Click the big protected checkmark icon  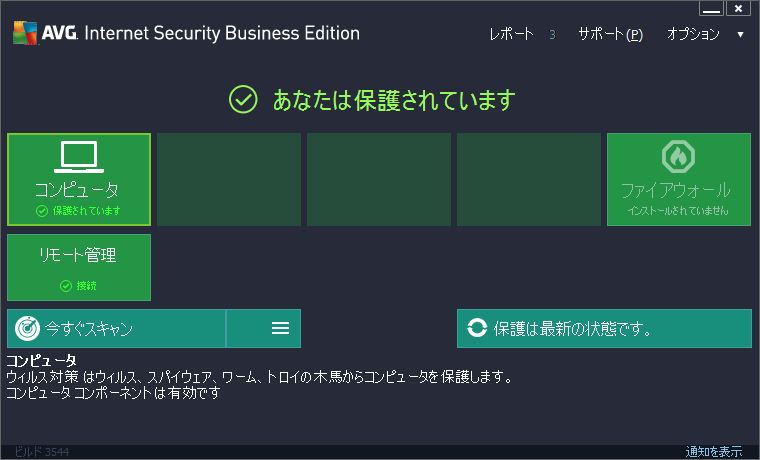(243, 99)
